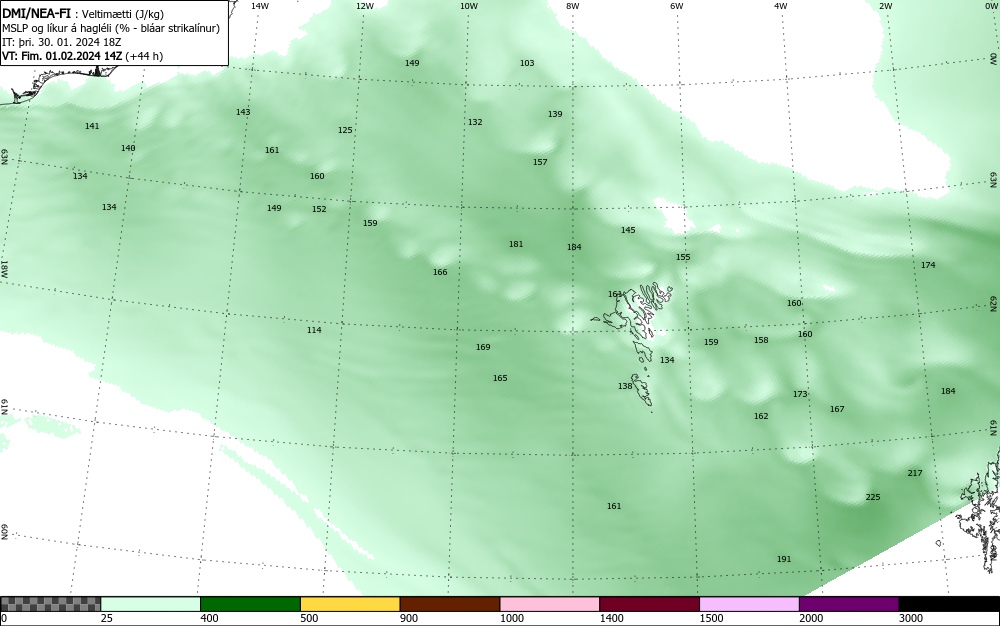Click the light green 25–400 legend swatch

151,604
